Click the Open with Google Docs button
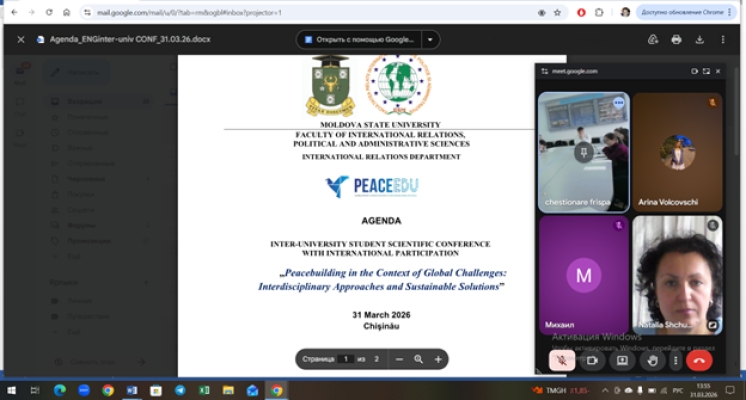This screenshot has height=400, width=746. [360, 40]
